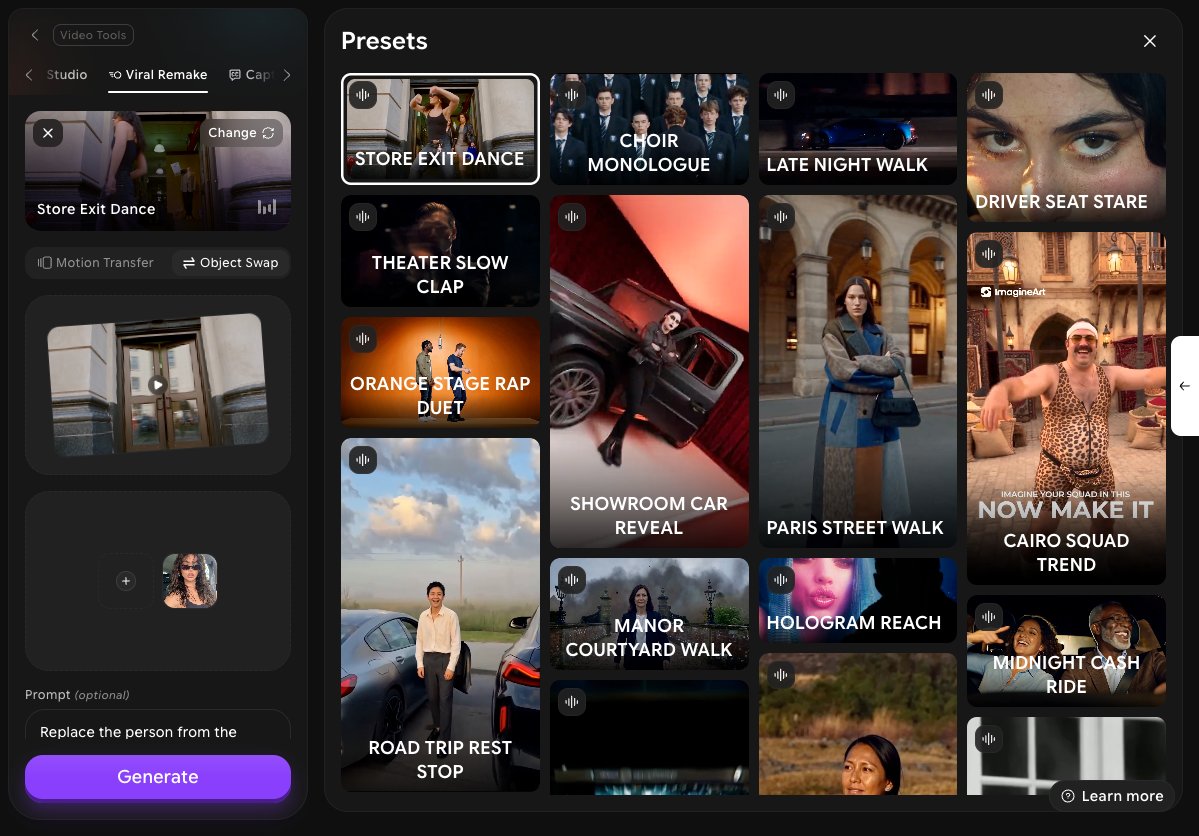Go back using the Video Tools arrow

34,35
